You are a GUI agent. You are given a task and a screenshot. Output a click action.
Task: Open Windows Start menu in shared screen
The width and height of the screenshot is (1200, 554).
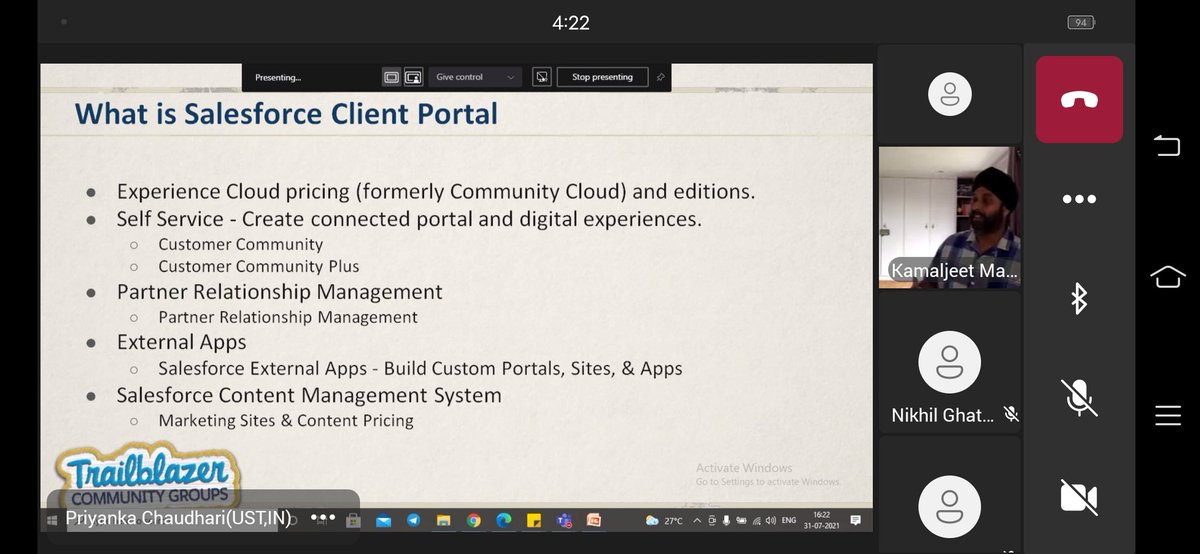52,520
